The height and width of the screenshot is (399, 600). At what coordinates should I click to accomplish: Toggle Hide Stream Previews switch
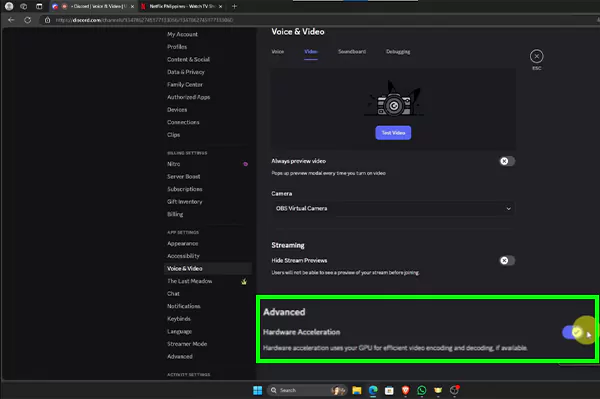point(507,261)
